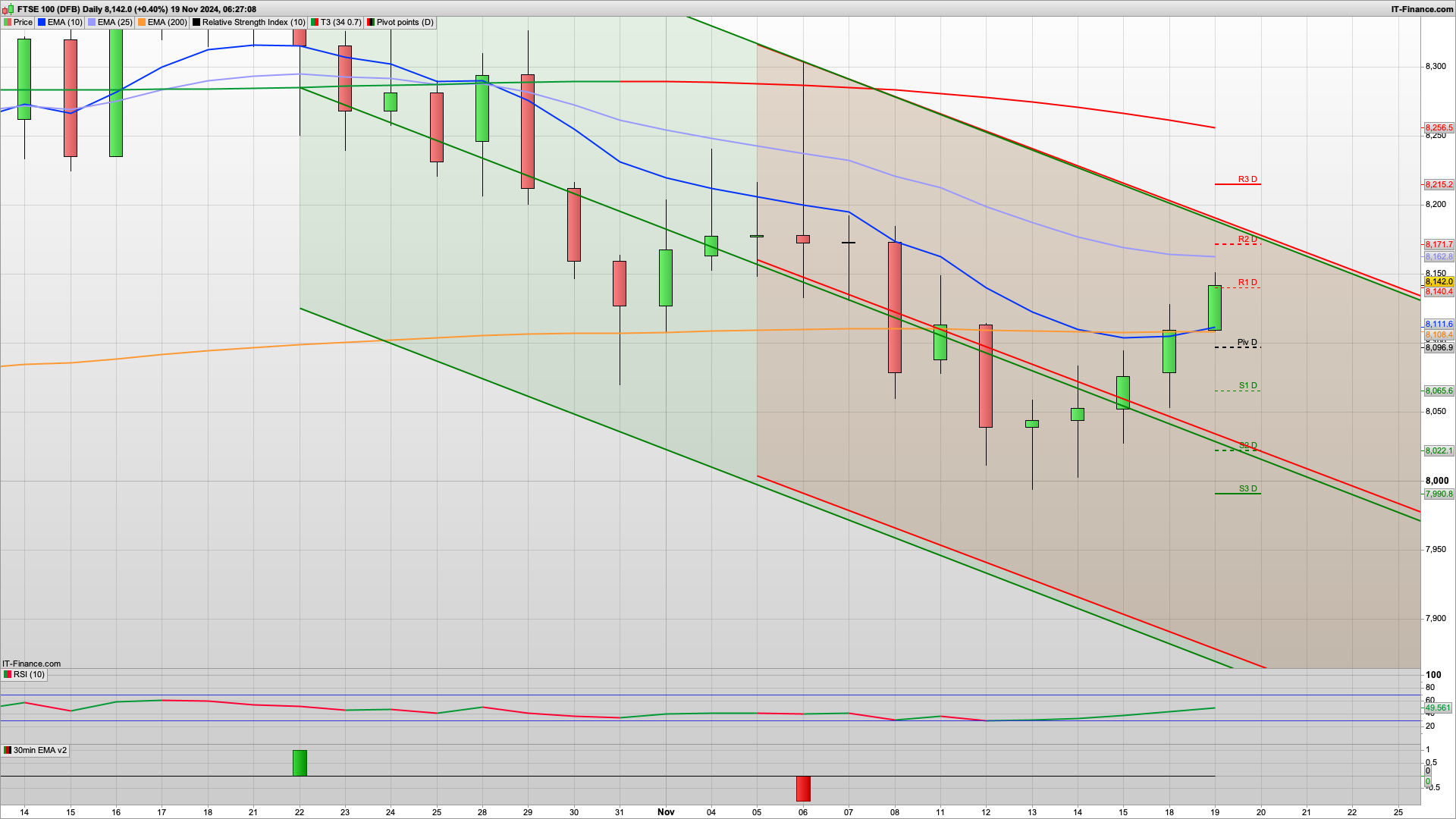Click the 8,162.8 EMA price tag
The image size is (1456, 819).
click(1439, 257)
